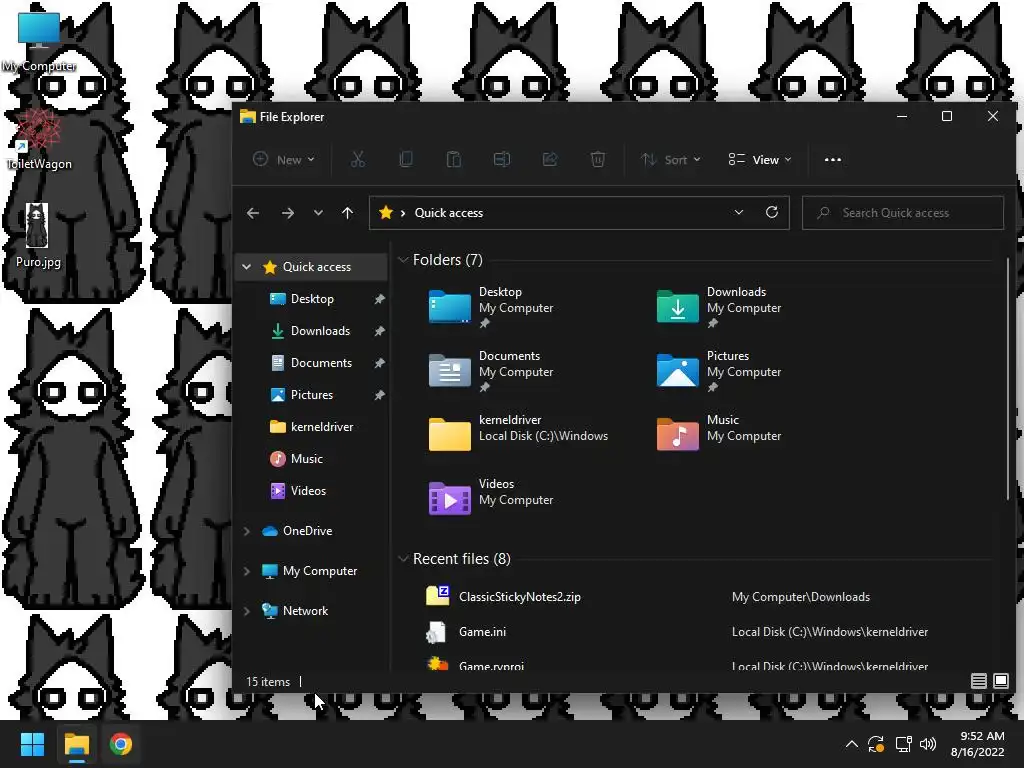Viewport: 1024px width, 768px height.
Task: Open the View dropdown menu
Action: click(x=760, y=159)
